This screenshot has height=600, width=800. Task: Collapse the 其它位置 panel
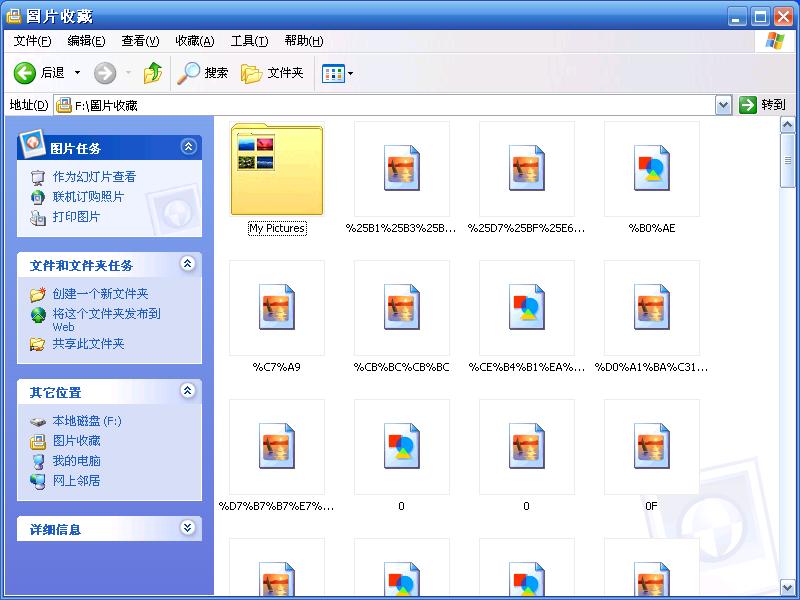coord(188,391)
